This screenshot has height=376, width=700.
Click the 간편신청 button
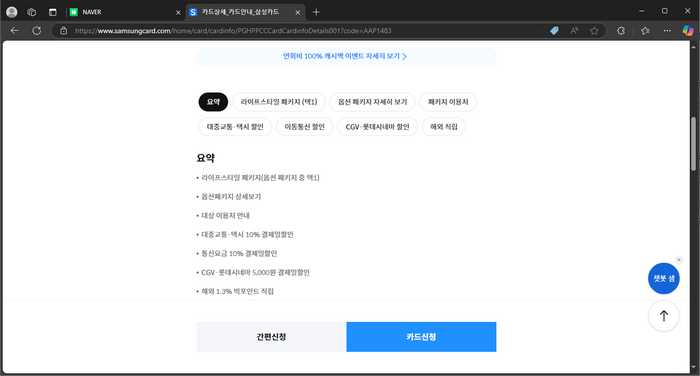(x=271, y=337)
